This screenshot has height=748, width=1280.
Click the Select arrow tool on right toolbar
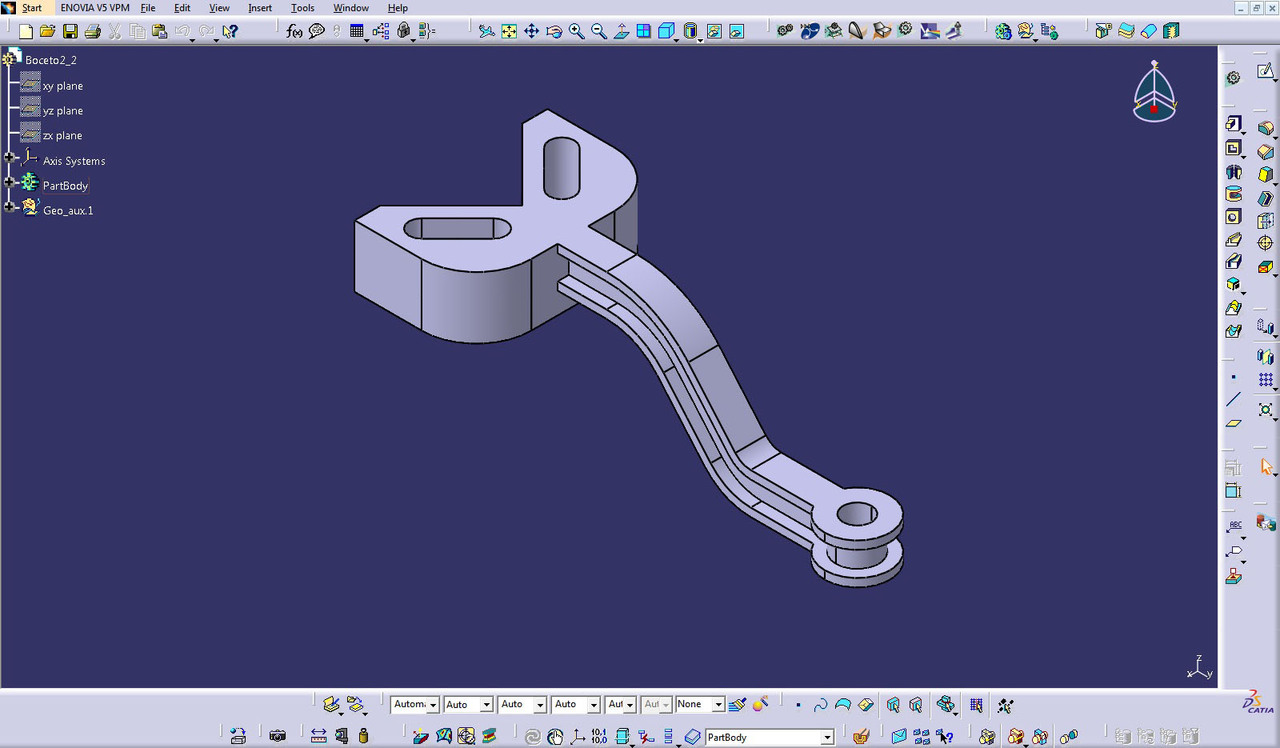coord(1267,466)
